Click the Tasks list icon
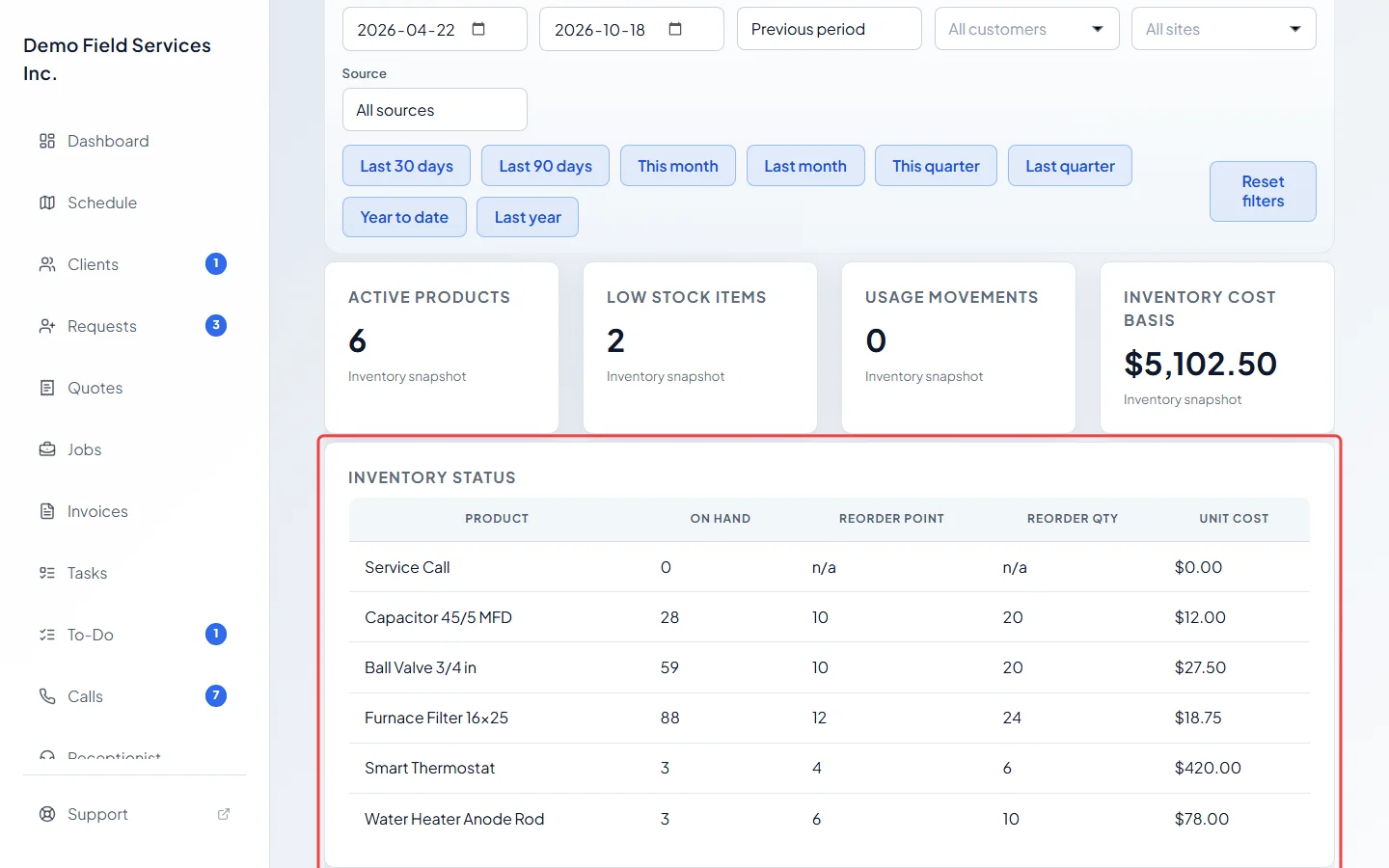1389x868 pixels. [47, 573]
